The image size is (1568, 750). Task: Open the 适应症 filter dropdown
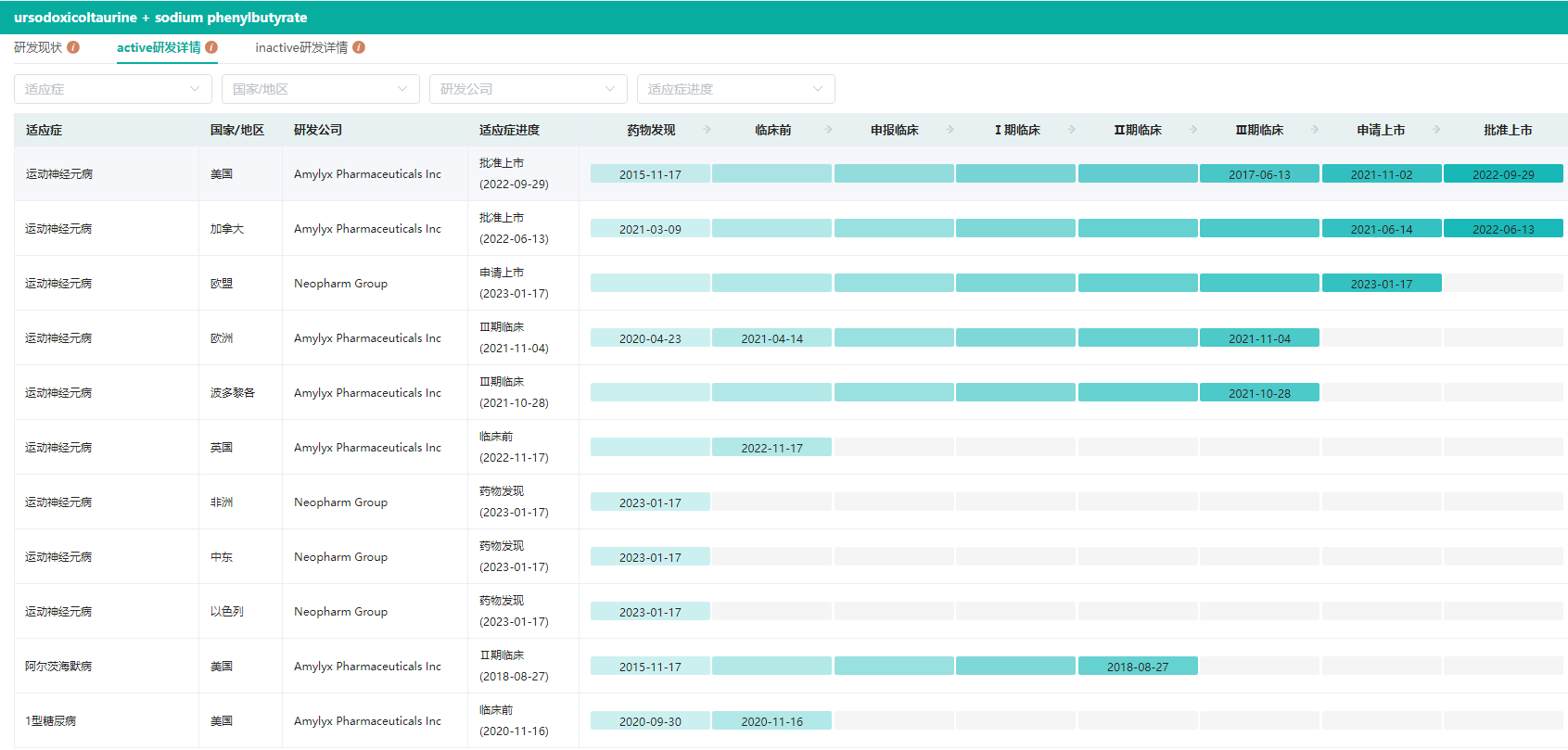[112, 89]
